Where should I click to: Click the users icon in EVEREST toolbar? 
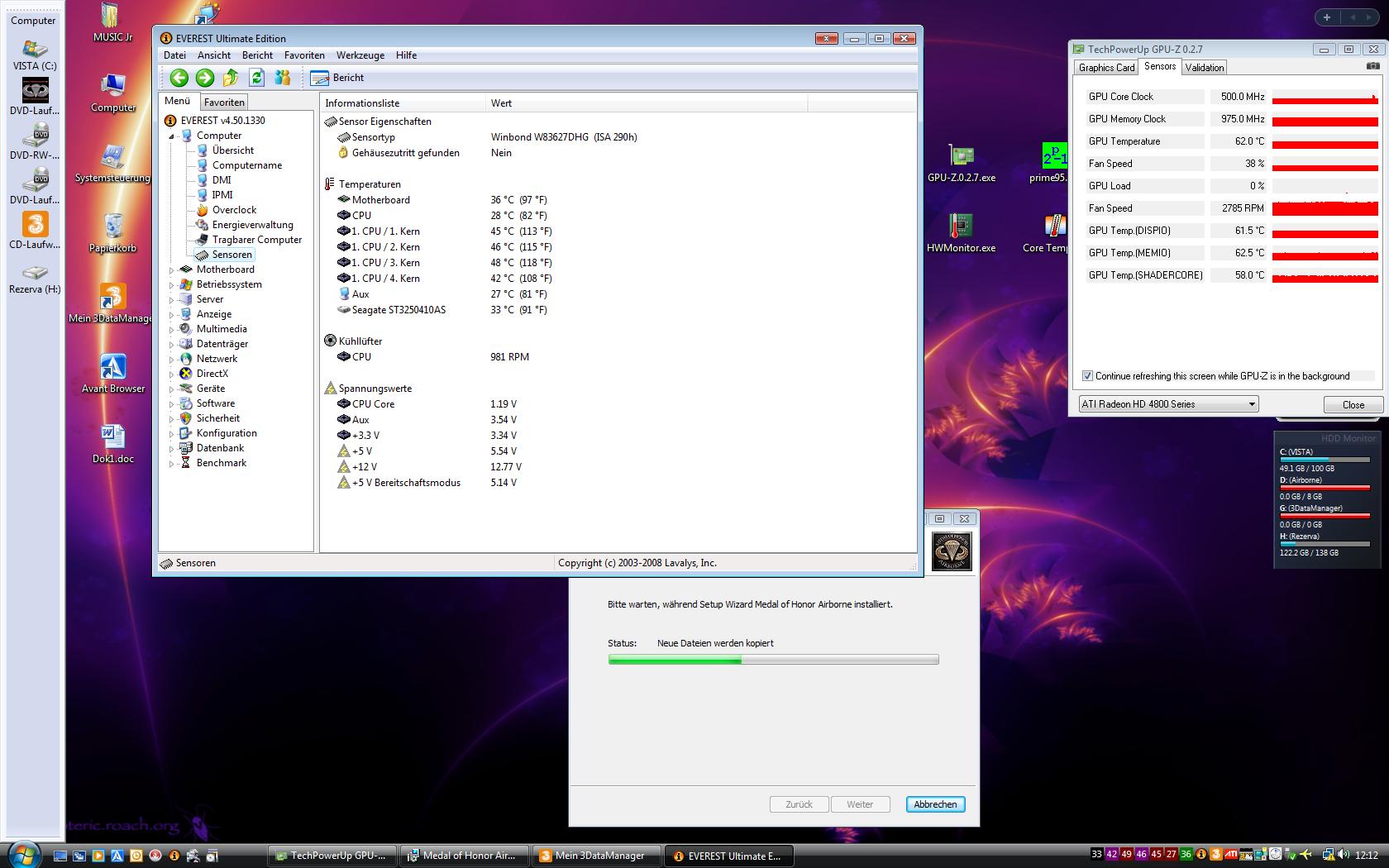pyautogui.click(x=283, y=78)
